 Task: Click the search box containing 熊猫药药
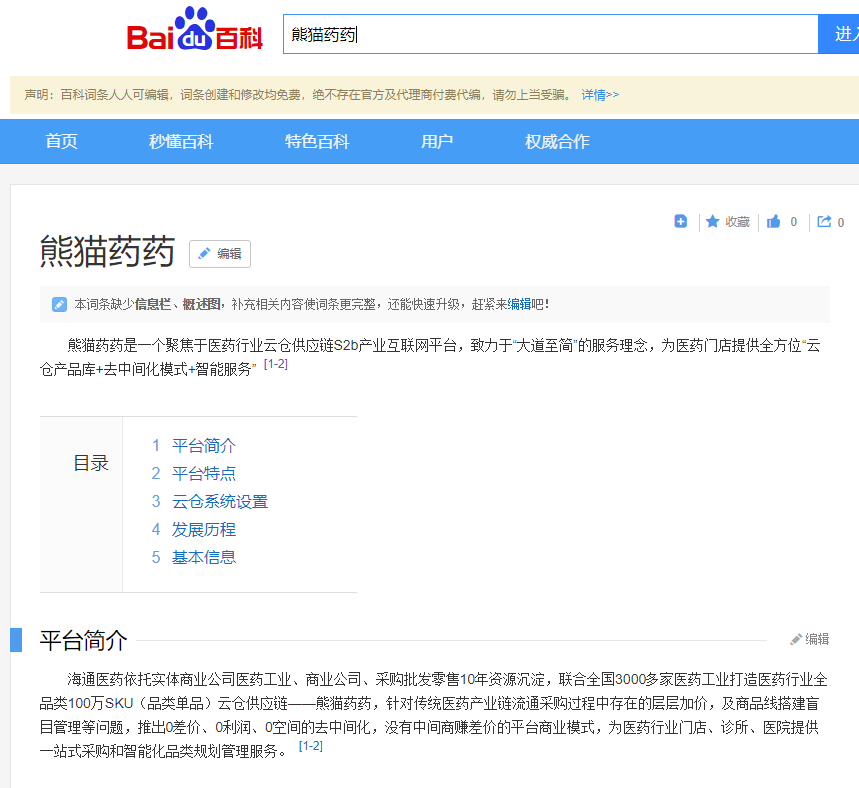[x=551, y=35]
